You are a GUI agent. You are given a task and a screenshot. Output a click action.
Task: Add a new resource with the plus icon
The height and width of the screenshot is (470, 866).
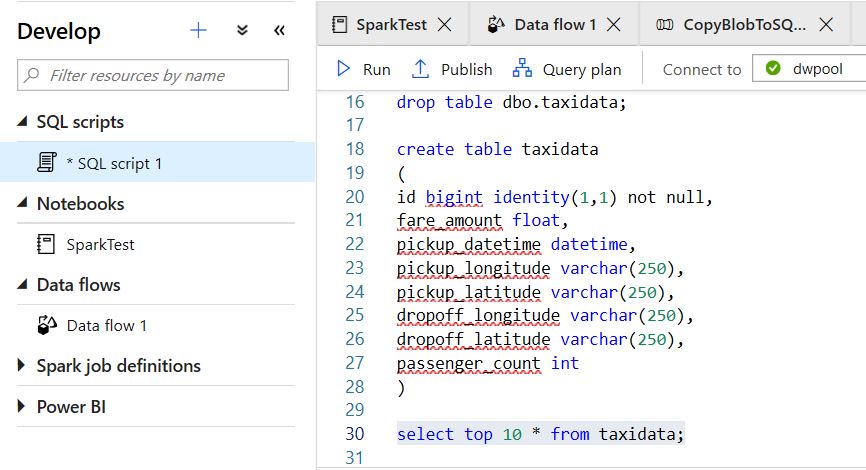(198, 30)
